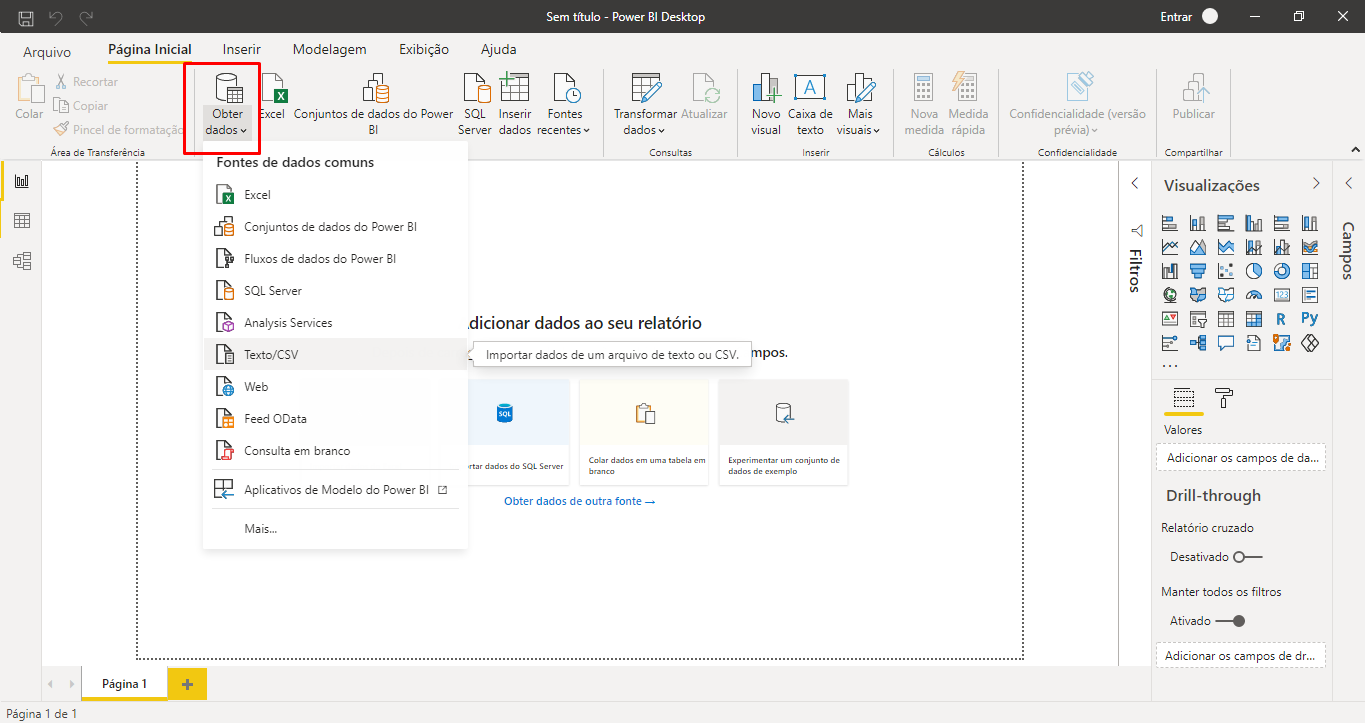This screenshot has width=1365, height=723.
Task: Choose the gauge visualization
Action: coord(1254,294)
